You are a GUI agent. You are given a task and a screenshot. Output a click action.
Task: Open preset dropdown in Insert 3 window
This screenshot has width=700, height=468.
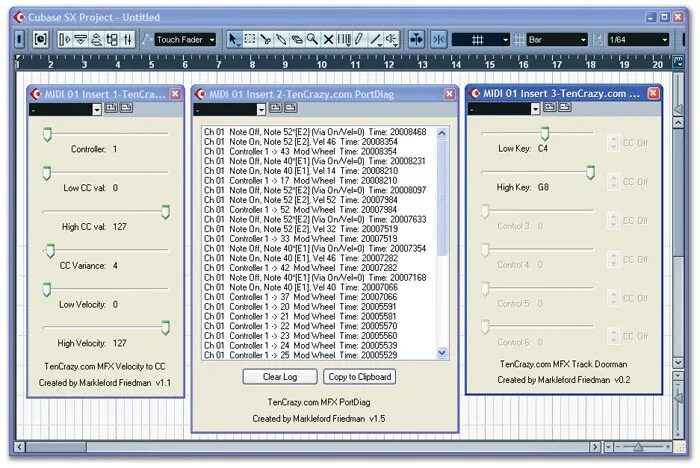point(535,109)
